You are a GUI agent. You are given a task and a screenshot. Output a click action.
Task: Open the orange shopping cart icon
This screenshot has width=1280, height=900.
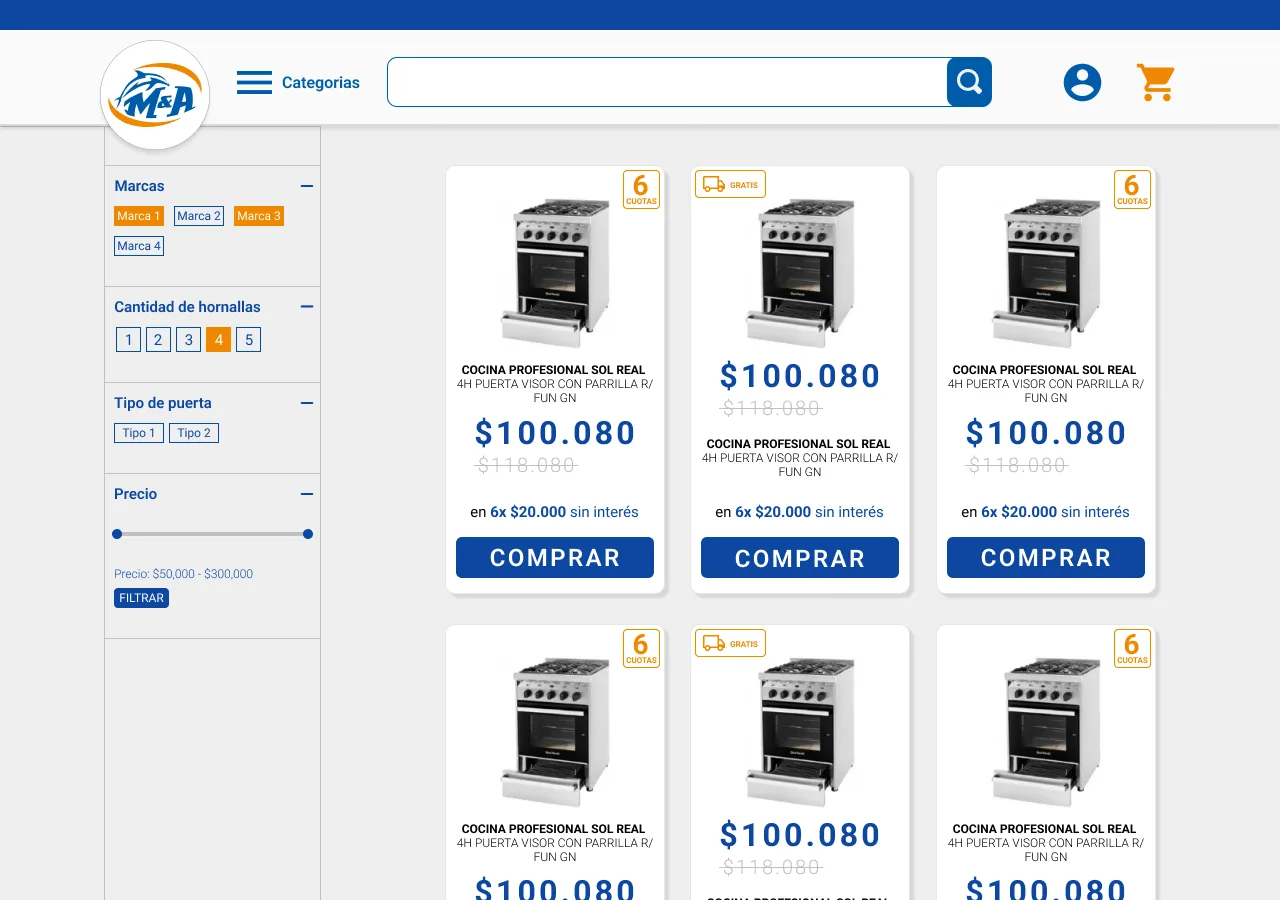(x=1155, y=82)
